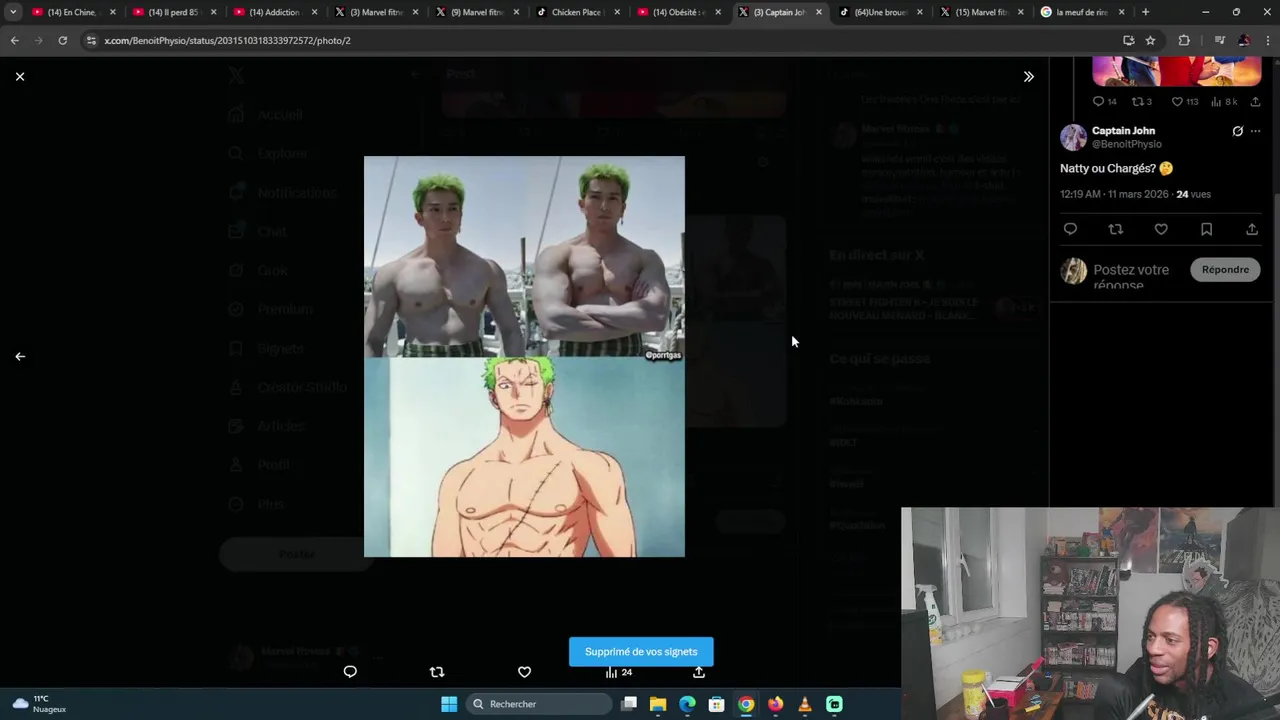Bookmark this page with the star icon
This screenshot has height=720, width=1280.
pos(1150,40)
